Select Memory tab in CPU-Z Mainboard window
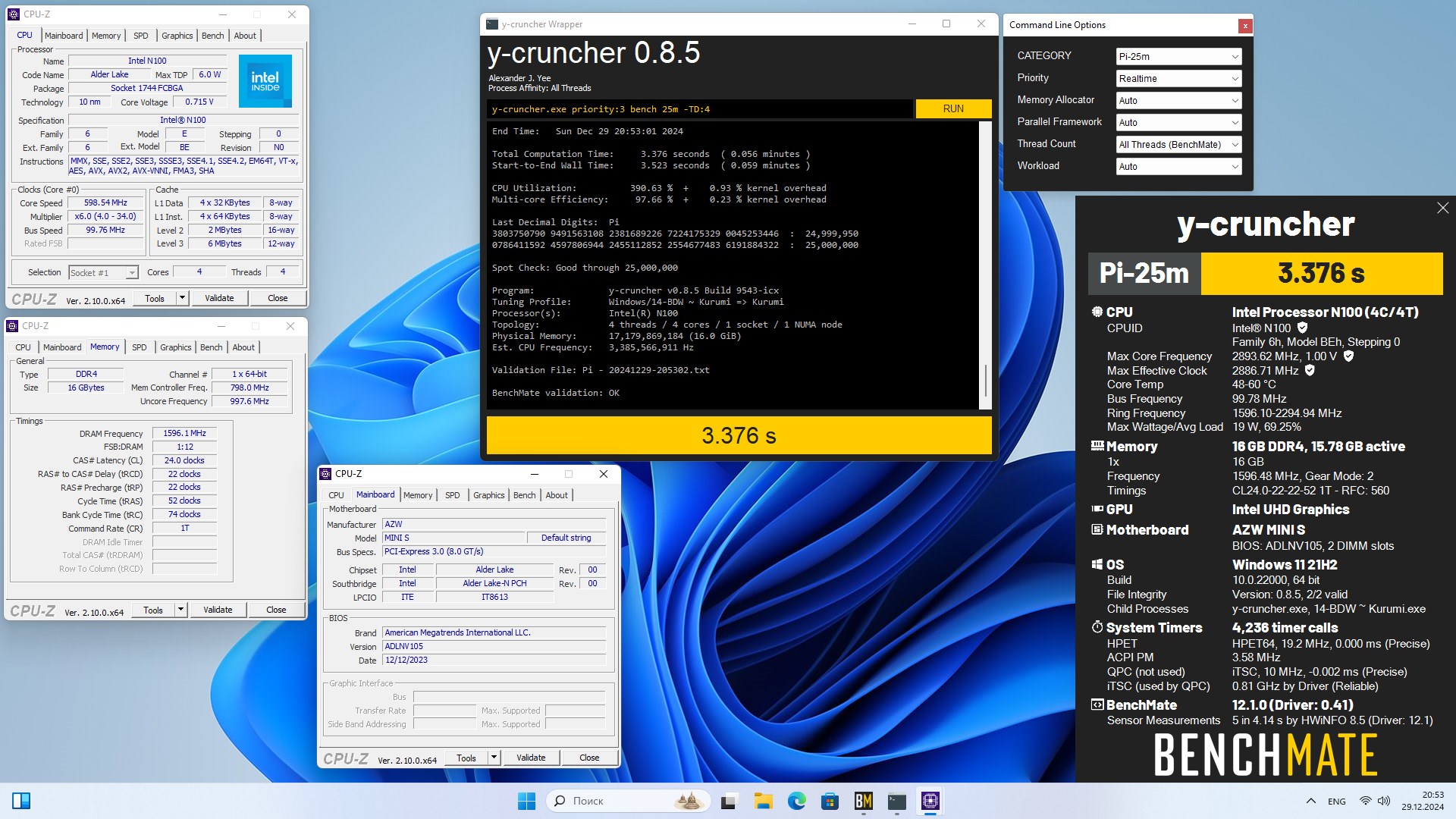This screenshot has width=1456, height=819. point(418,495)
